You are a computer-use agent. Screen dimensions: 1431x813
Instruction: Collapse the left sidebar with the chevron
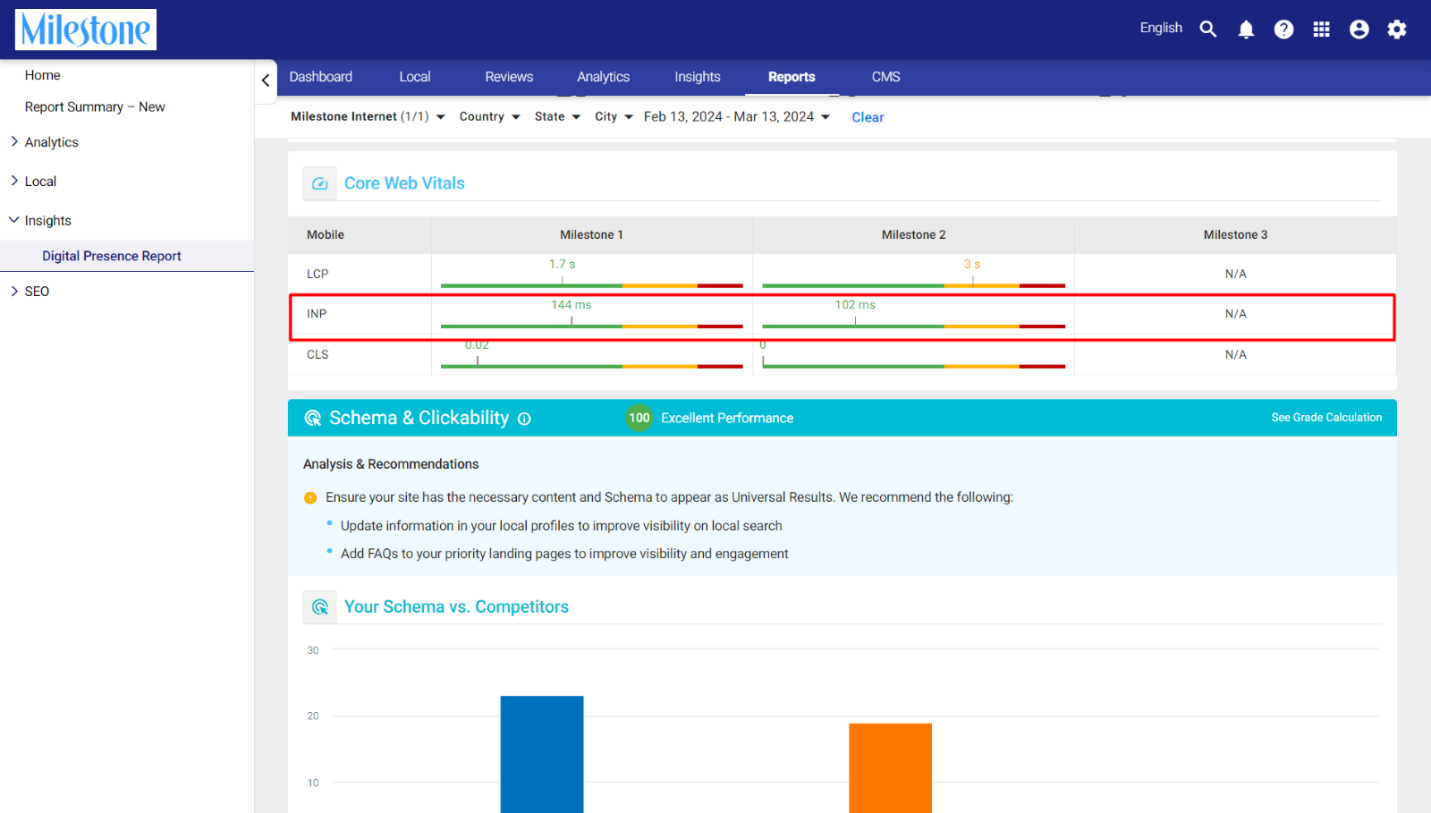click(x=266, y=81)
